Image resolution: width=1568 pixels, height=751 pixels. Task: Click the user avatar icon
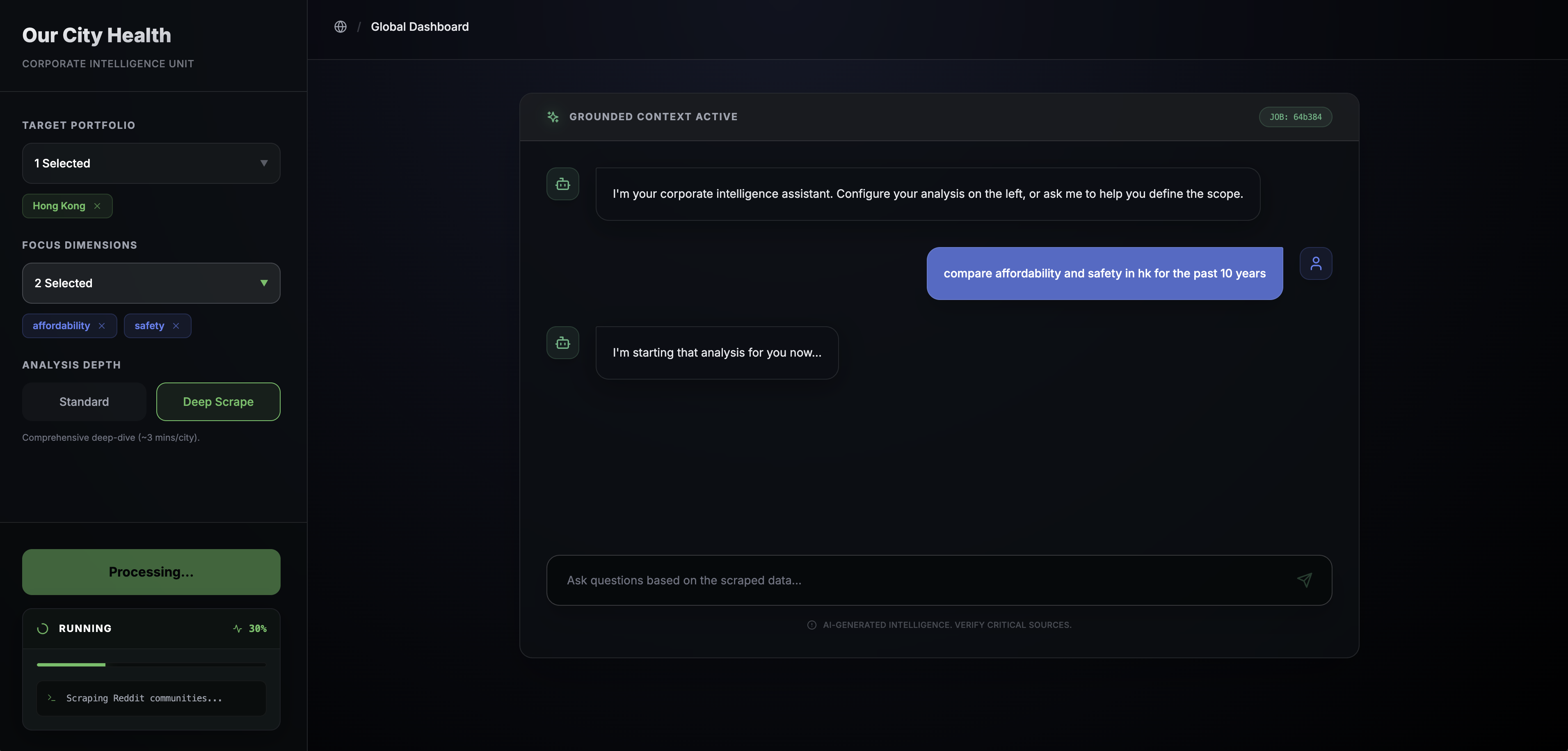[x=1315, y=263]
